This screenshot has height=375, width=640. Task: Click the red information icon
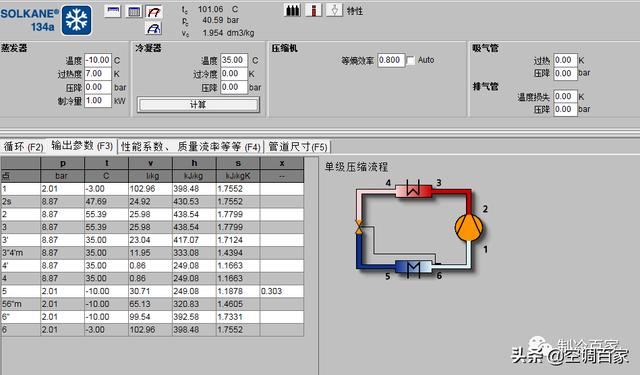pyautogui.click(x=313, y=10)
